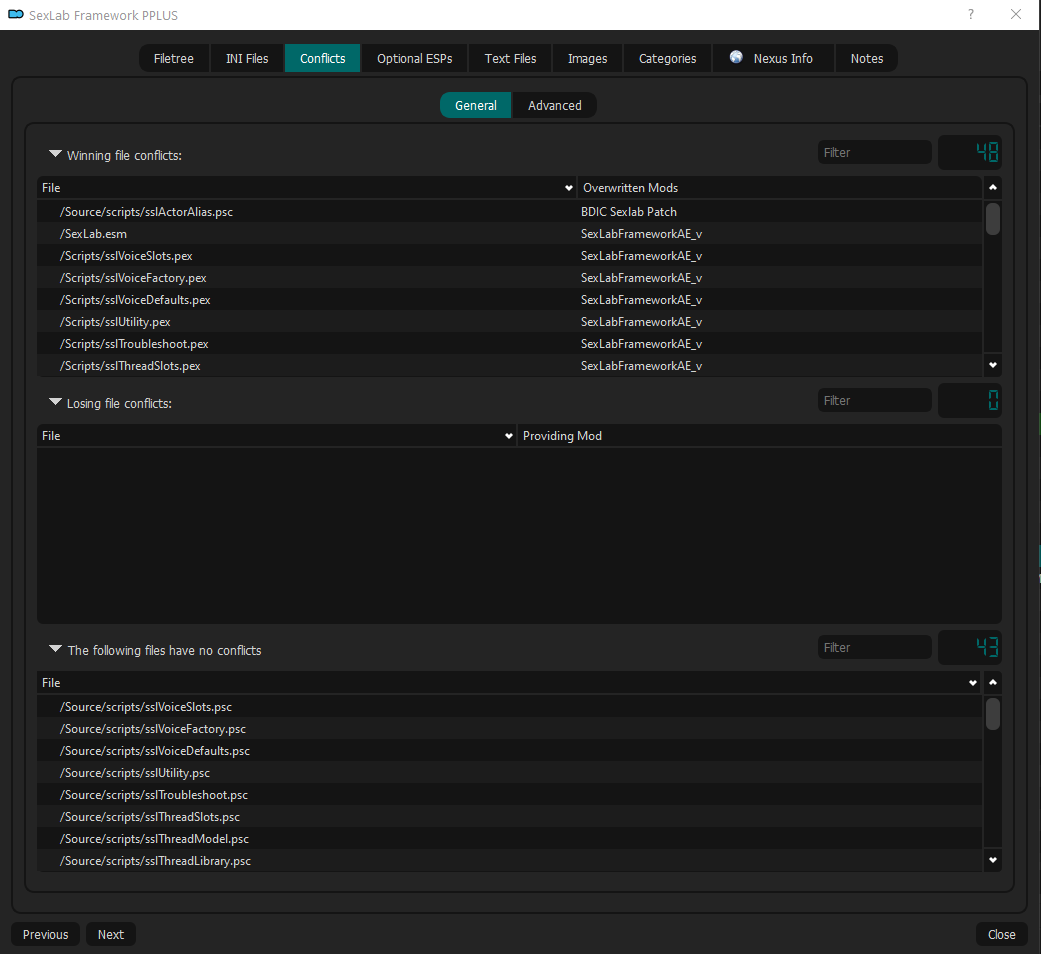This screenshot has height=954, width=1041.
Task: Switch to the Text Files tab
Action: tap(511, 58)
